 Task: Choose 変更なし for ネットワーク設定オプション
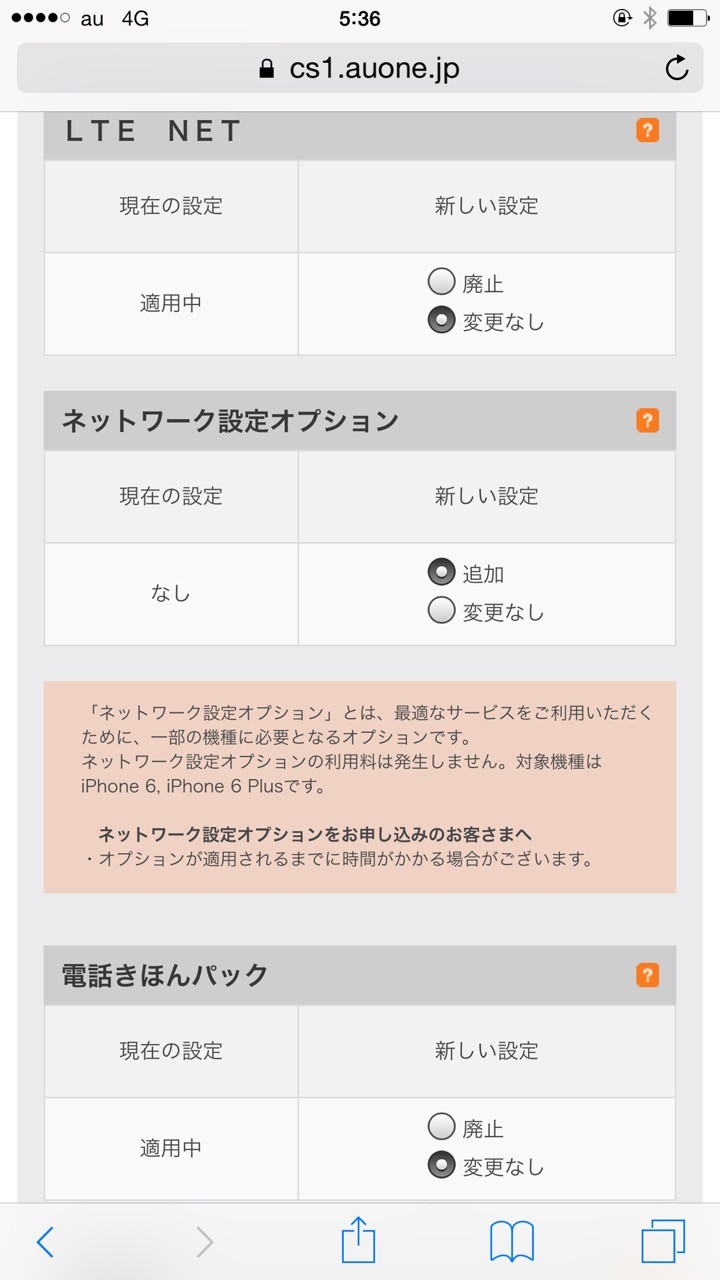[x=441, y=611]
